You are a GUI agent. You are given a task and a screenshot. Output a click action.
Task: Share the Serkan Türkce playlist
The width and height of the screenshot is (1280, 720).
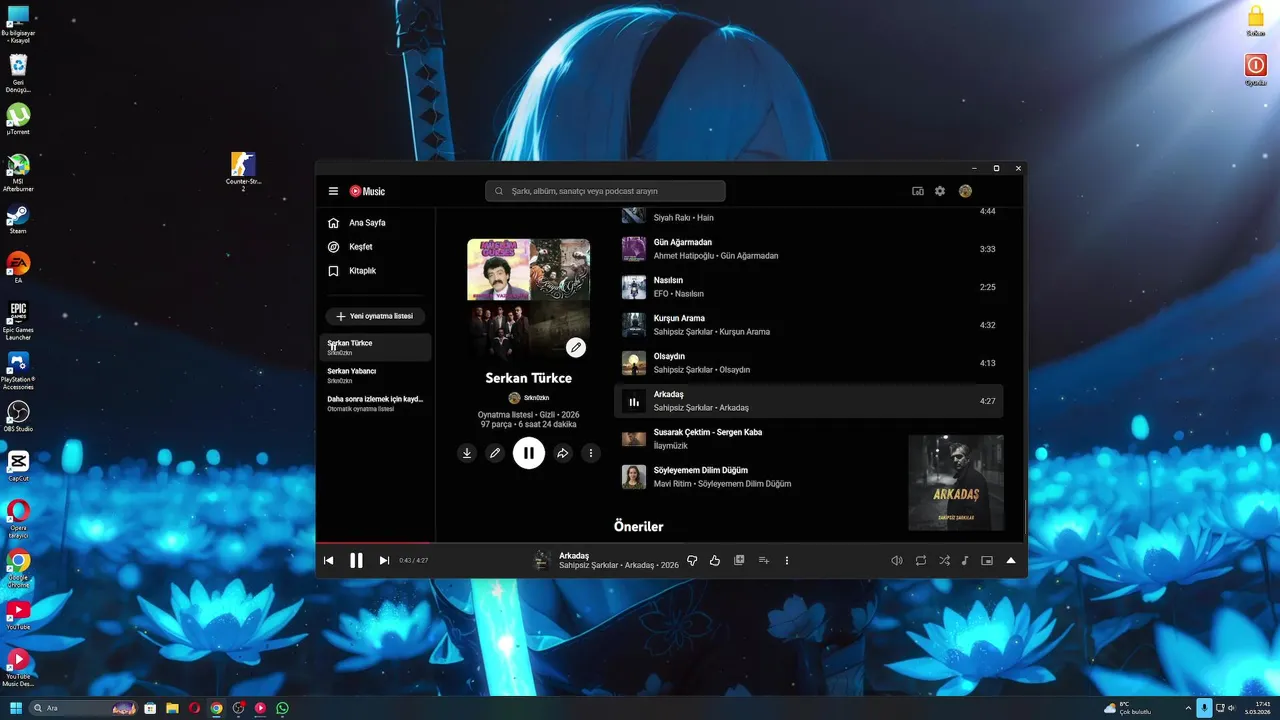point(562,453)
